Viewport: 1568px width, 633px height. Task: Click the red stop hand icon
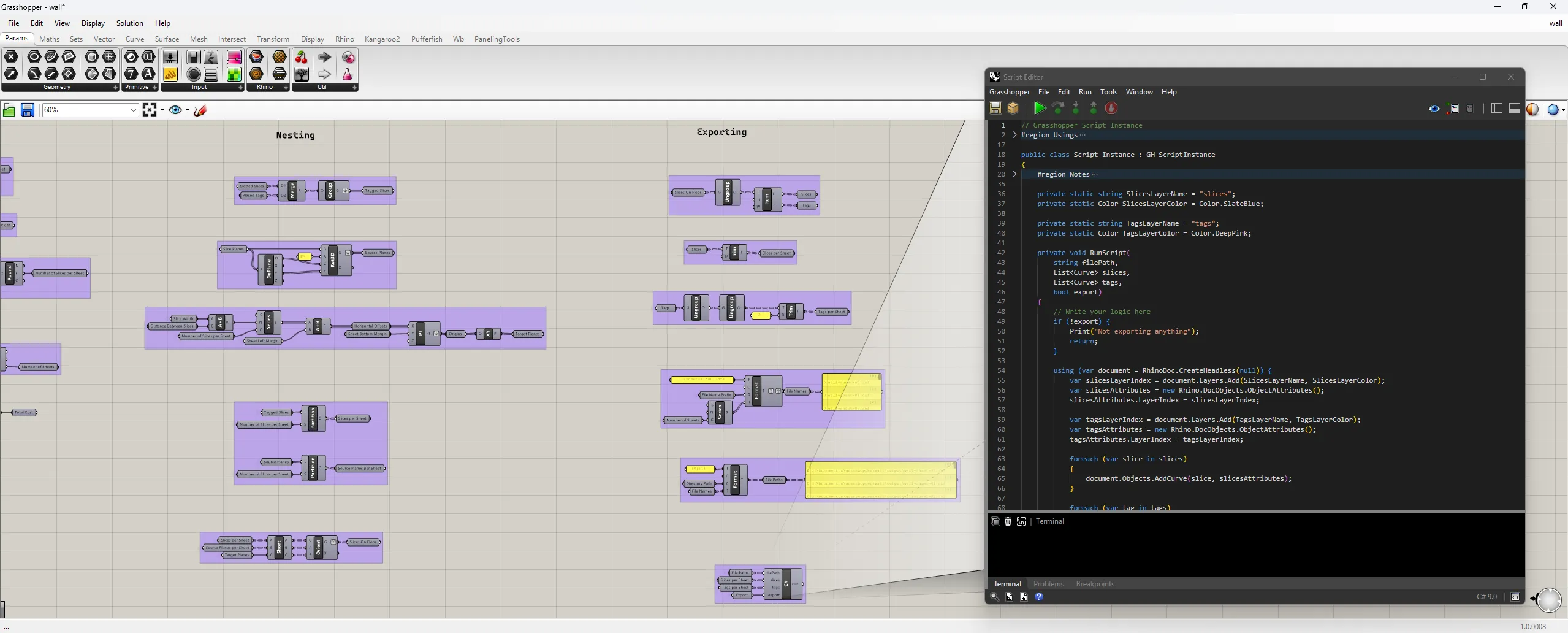pos(1111,109)
